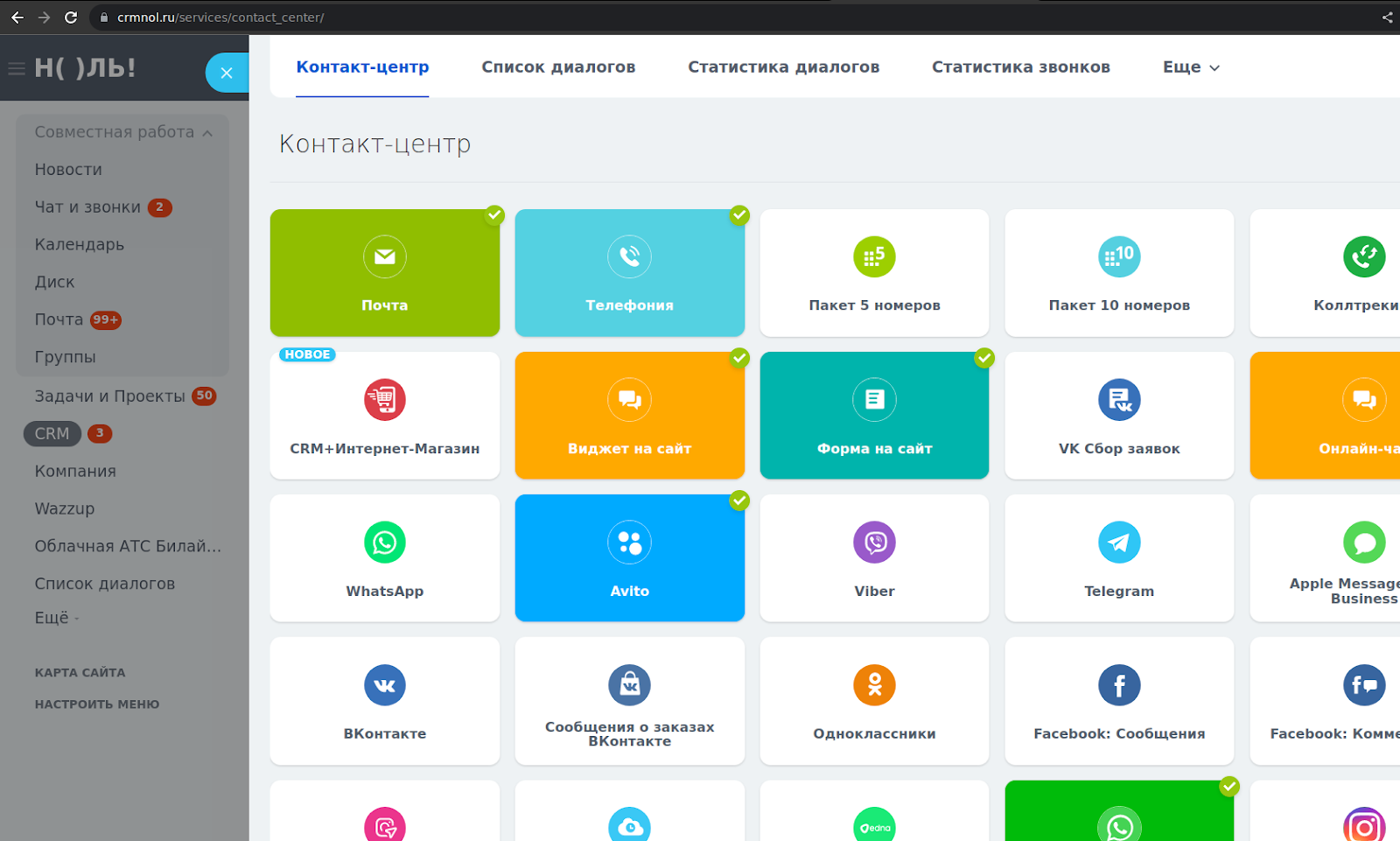Screen dimensions: 1400x841
Task: Click the blue cloud icon in the bottom row
Action: (630, 824)
